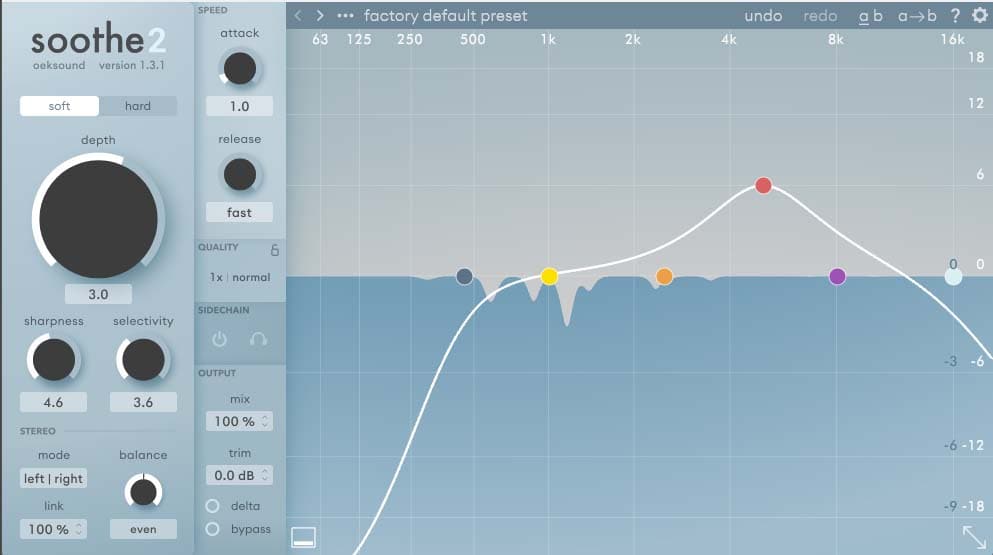Click the undo menu item
Viewport: 993px width, 555px height.
[x=763, y=16]
